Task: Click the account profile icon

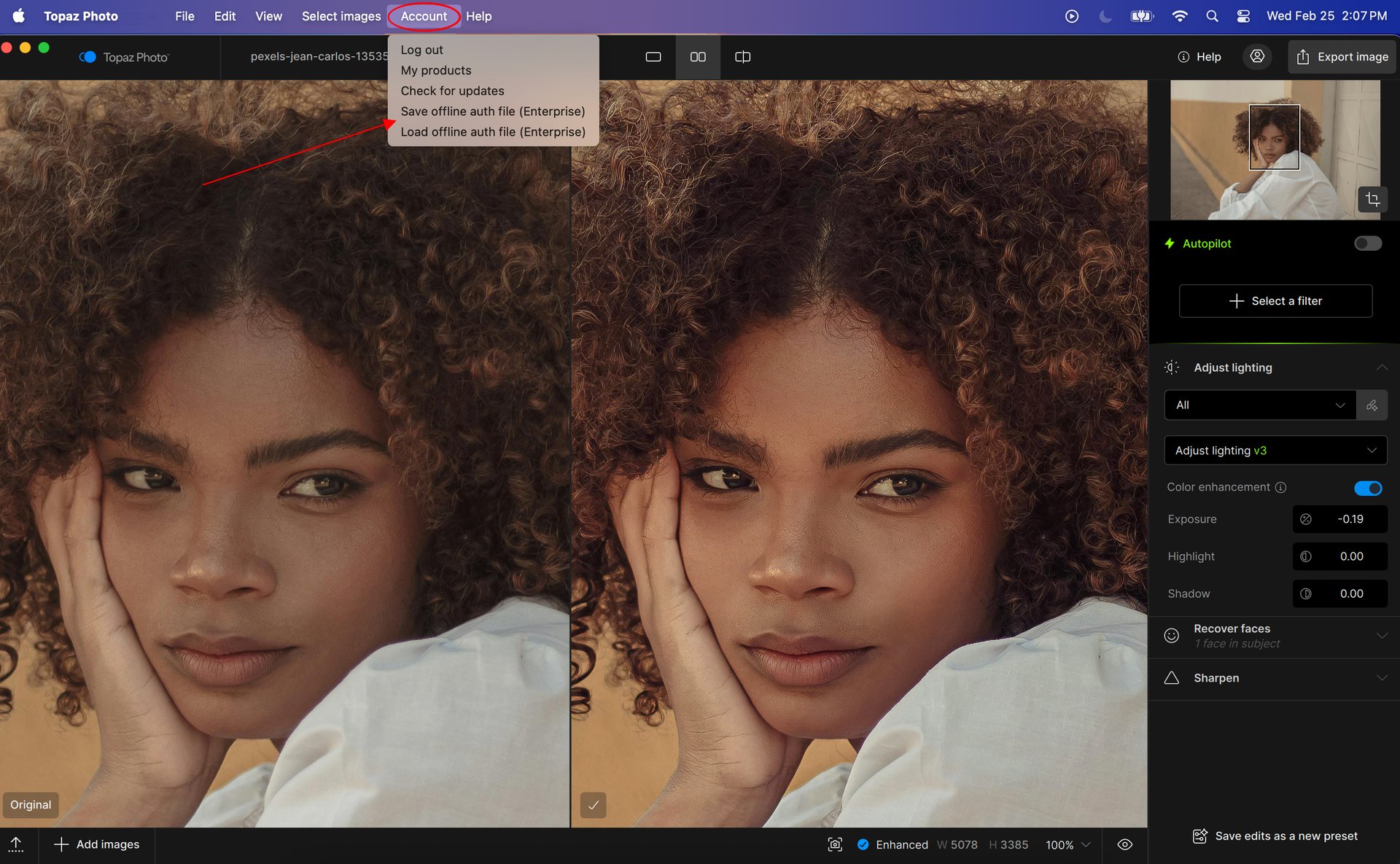Action: 1257,56
